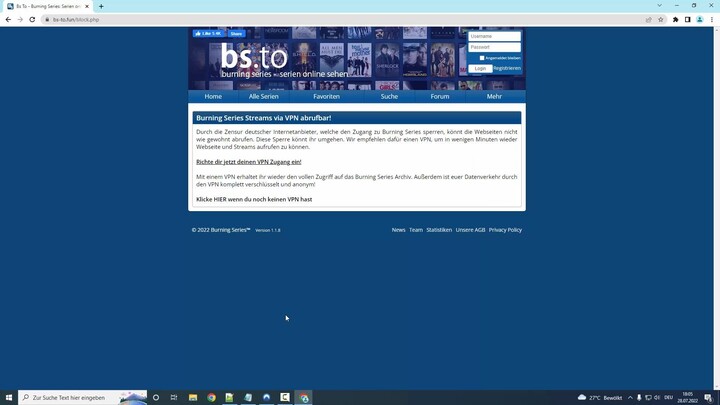Click the Burning Series Streams via VPN heading
The height and width of the screenshot is (405, 720).
[264, 118]
